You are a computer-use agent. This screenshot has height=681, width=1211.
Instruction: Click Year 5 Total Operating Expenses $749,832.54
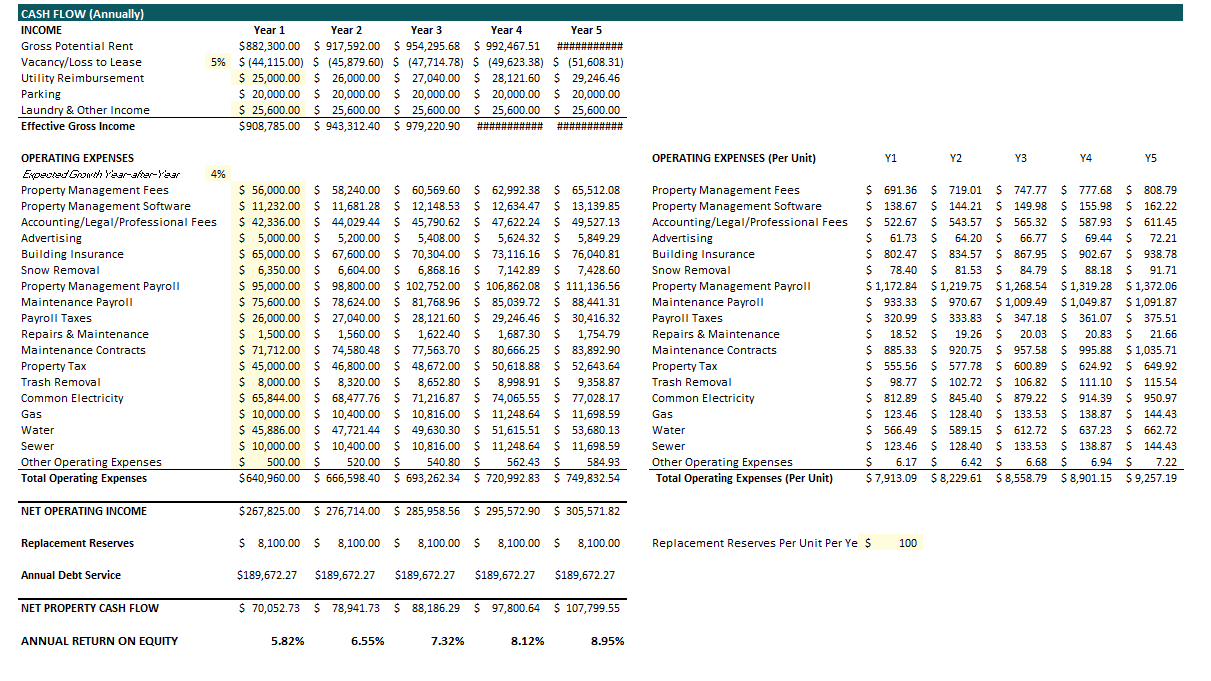click(x=588, y=478)
